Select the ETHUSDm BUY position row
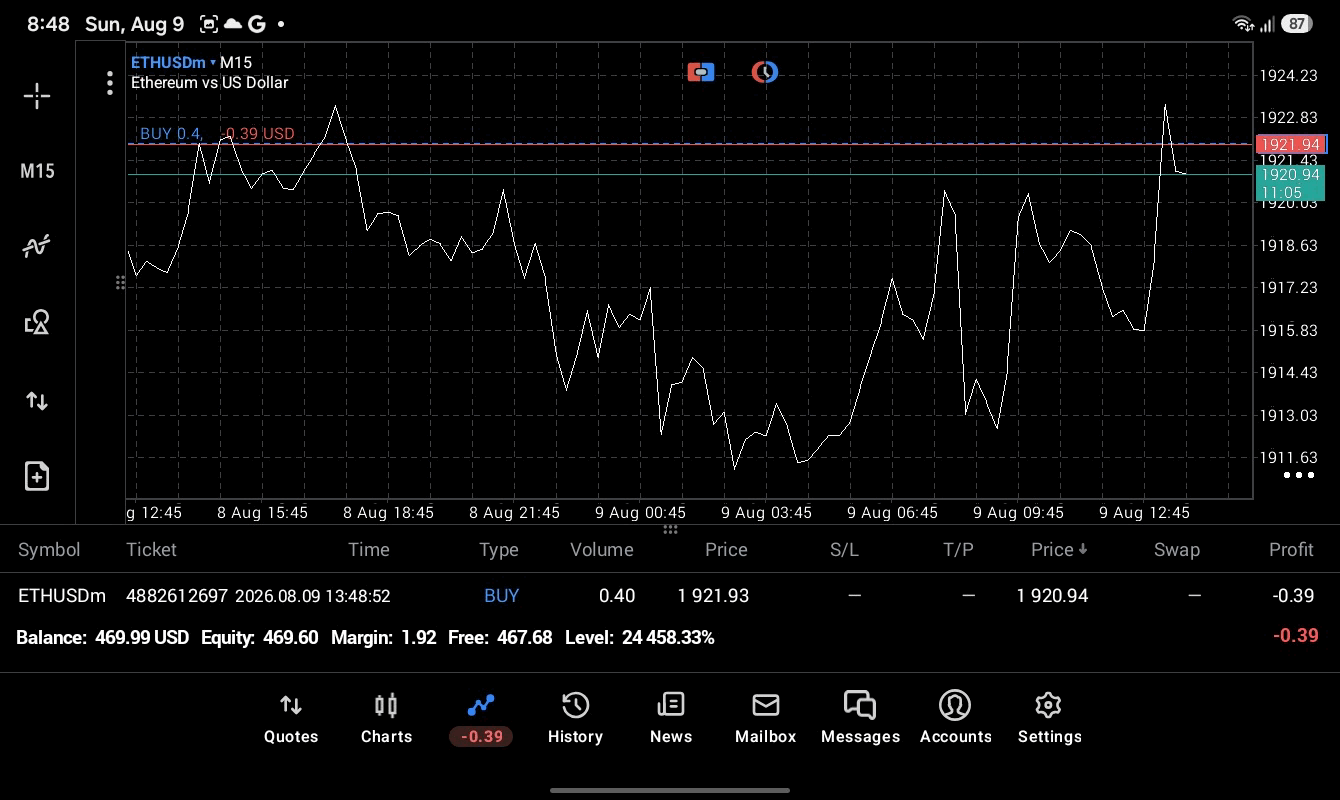This screenshot has height=800, width=1340. (670, 595)
